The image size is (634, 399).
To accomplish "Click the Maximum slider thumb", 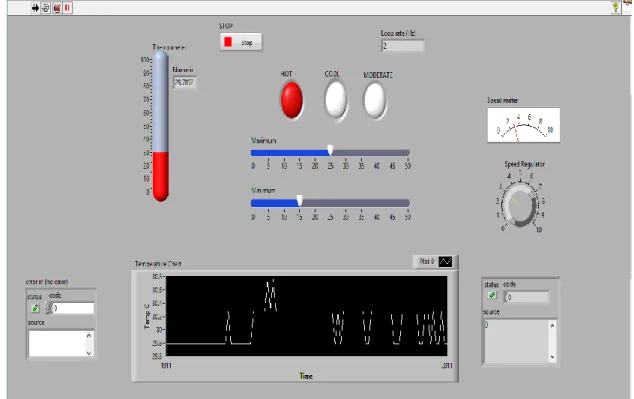I will click(330, 150).
